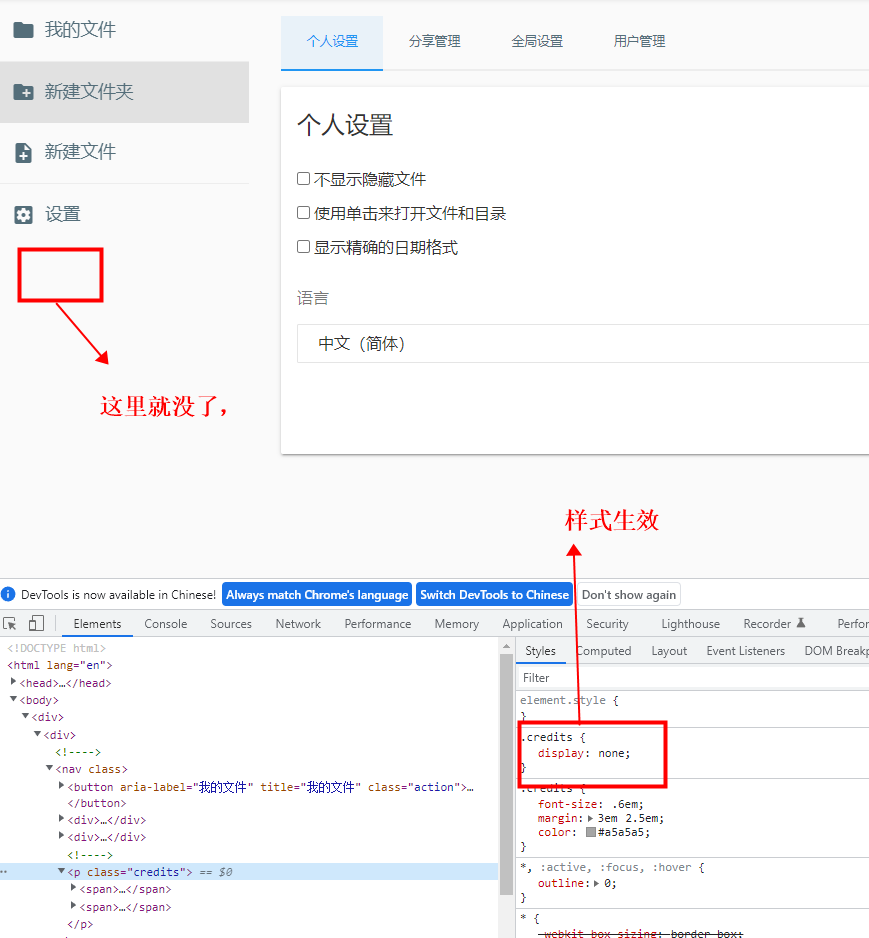This screenshot has width=869, height=938.
Task: Toggle the device toolbar icon
Action: (x=36, y=622)
